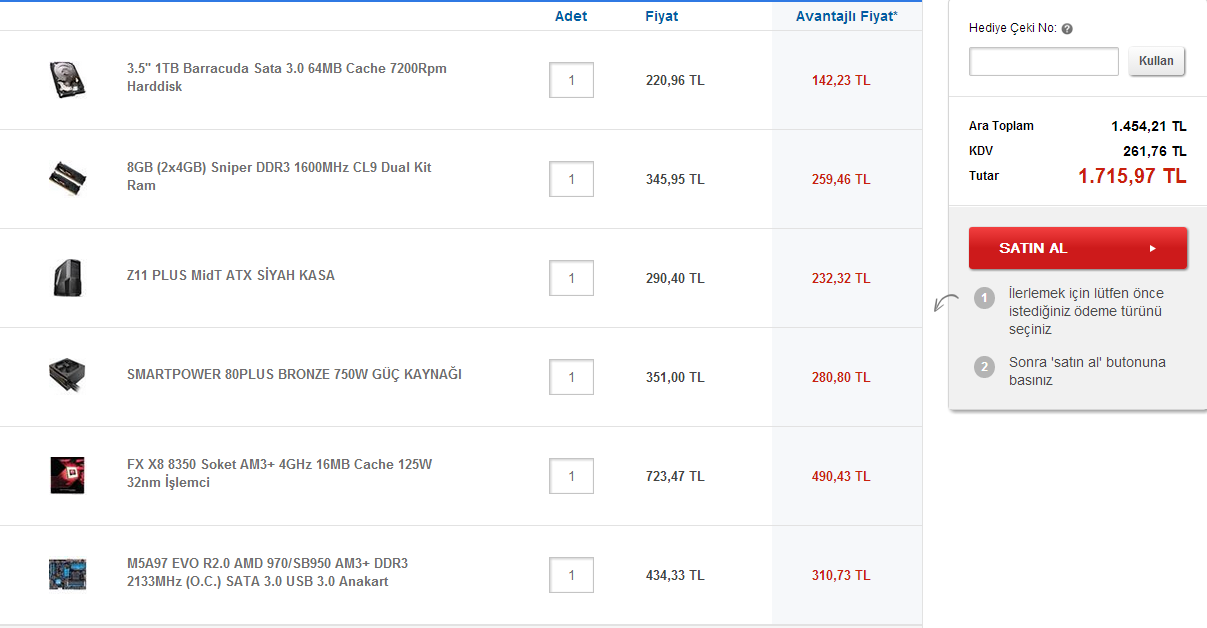The width and height of the screenshot is (1207, 628).
Task: Click the advantage price 310,73 TL
Action: (x=841, y=575)
